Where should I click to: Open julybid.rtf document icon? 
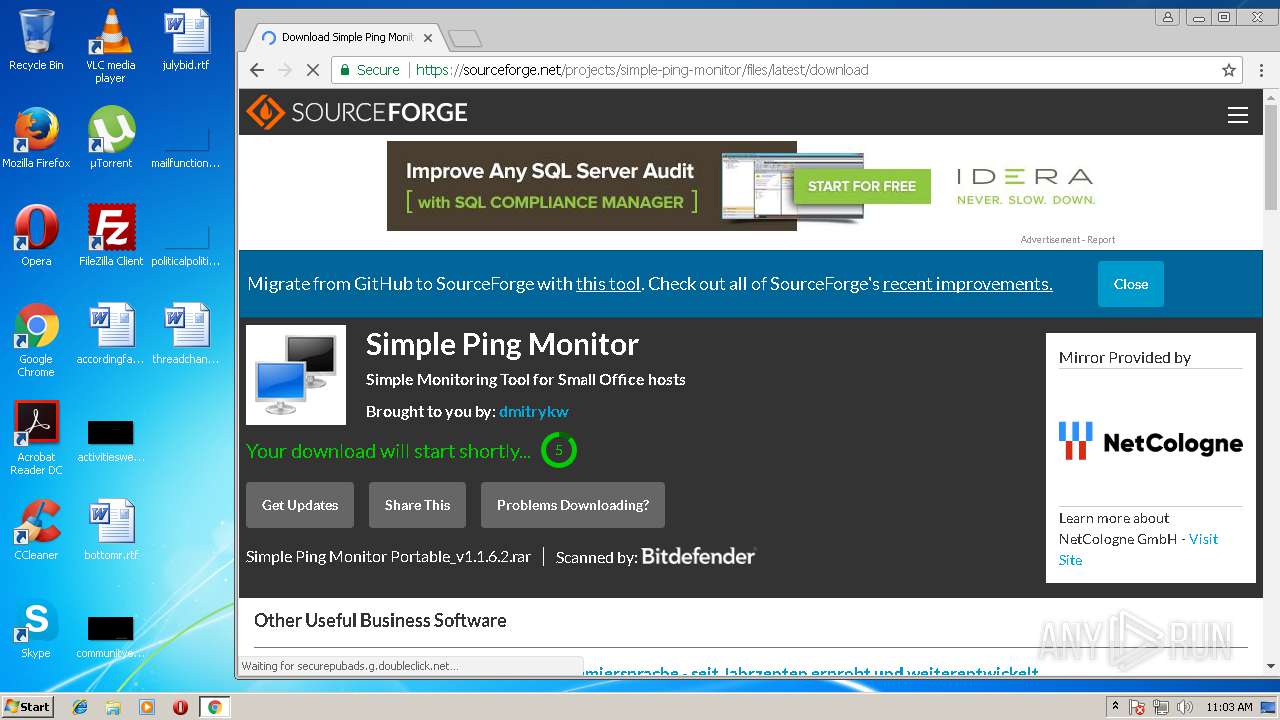[x=186, y=40]
